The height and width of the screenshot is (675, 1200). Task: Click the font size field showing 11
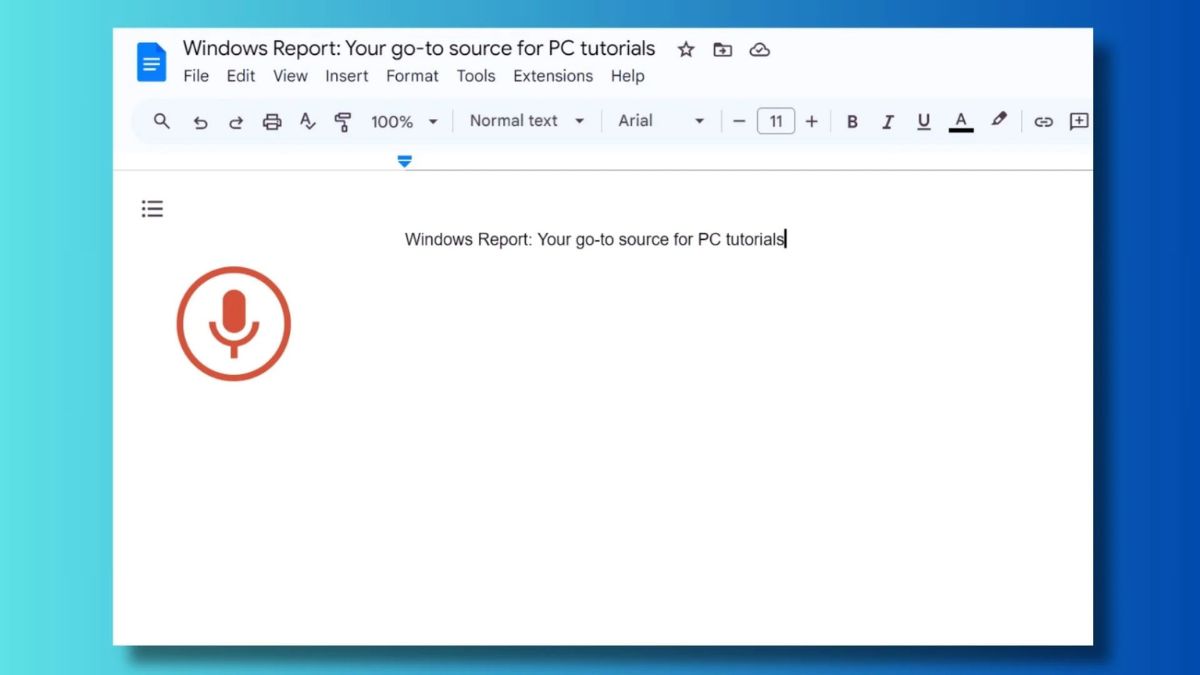(x=776, y=121)
